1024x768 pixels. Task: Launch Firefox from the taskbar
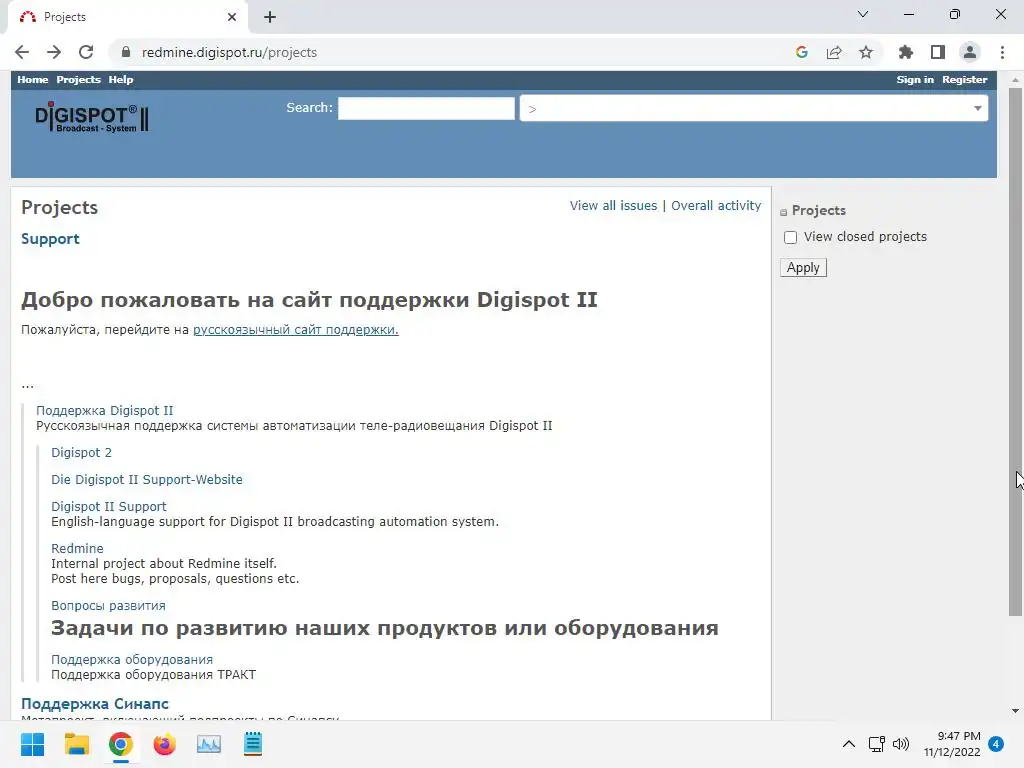tap(165, 744)
